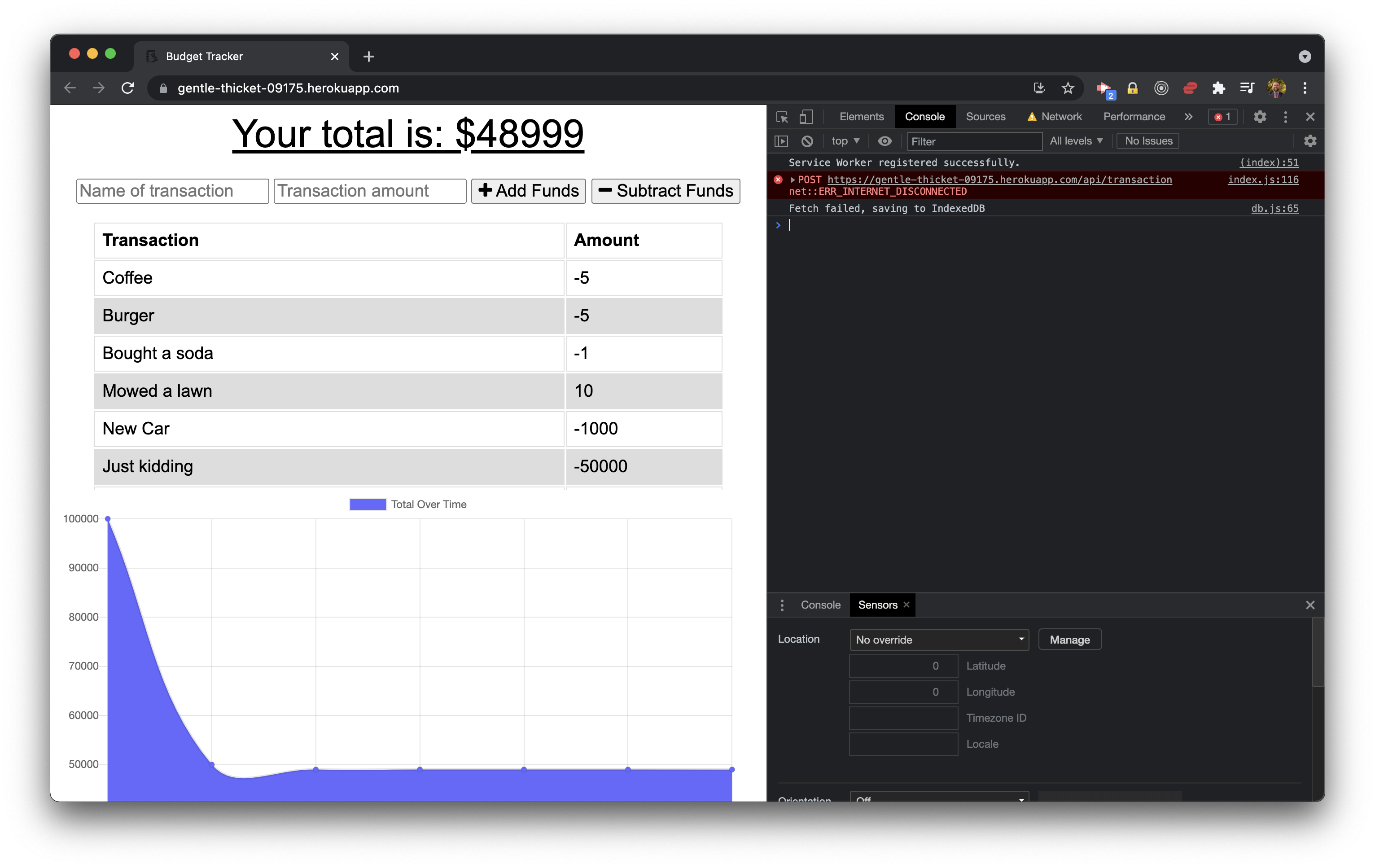This screenshot has width=1375, height=868.
Task: Select the Elements panel tab
Action: (862, 115)
